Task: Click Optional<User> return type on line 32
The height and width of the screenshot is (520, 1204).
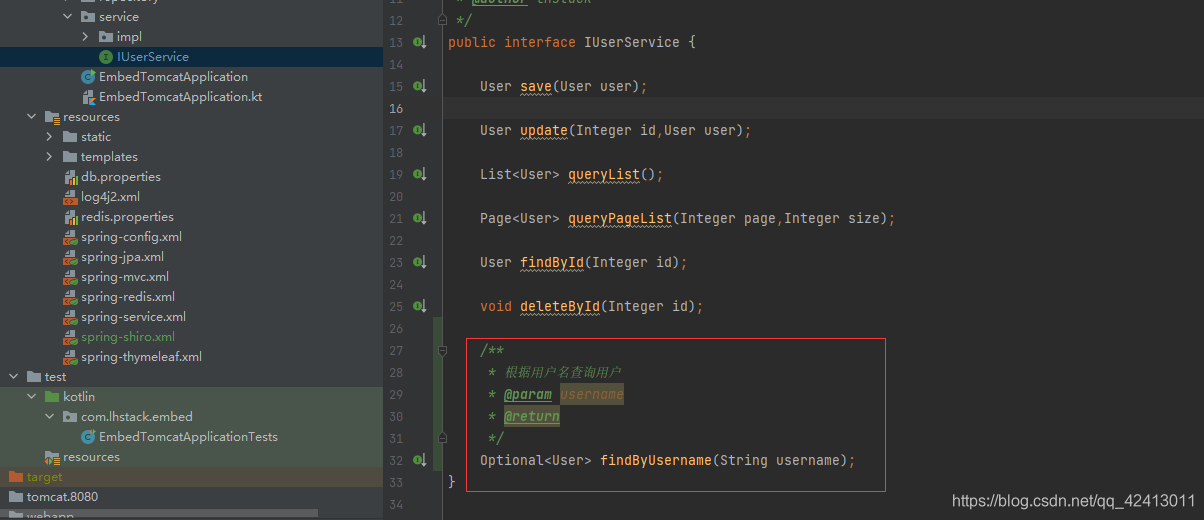Action: [536, 460]
